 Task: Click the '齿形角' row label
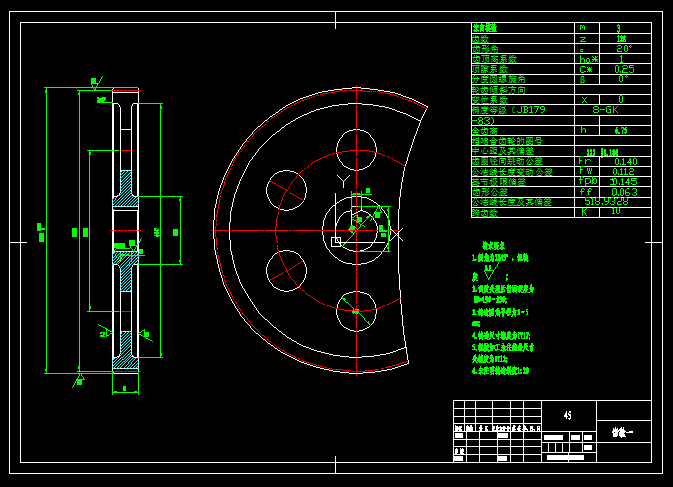[485, 49]
